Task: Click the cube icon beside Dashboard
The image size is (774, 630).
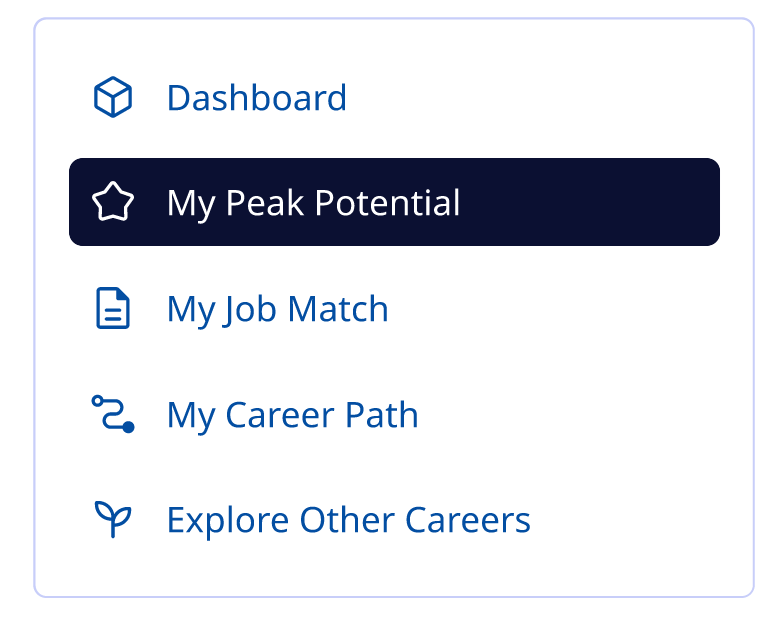Action: 113,98
